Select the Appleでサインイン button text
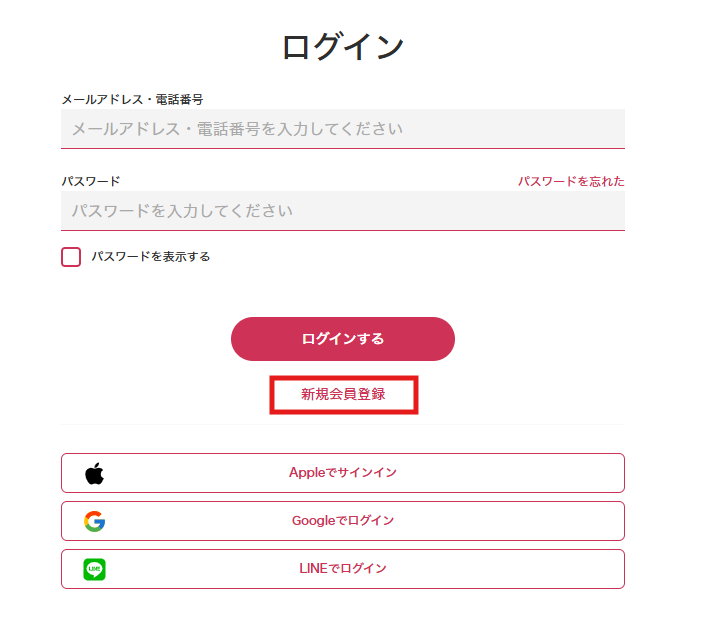 tap(343, 473)
